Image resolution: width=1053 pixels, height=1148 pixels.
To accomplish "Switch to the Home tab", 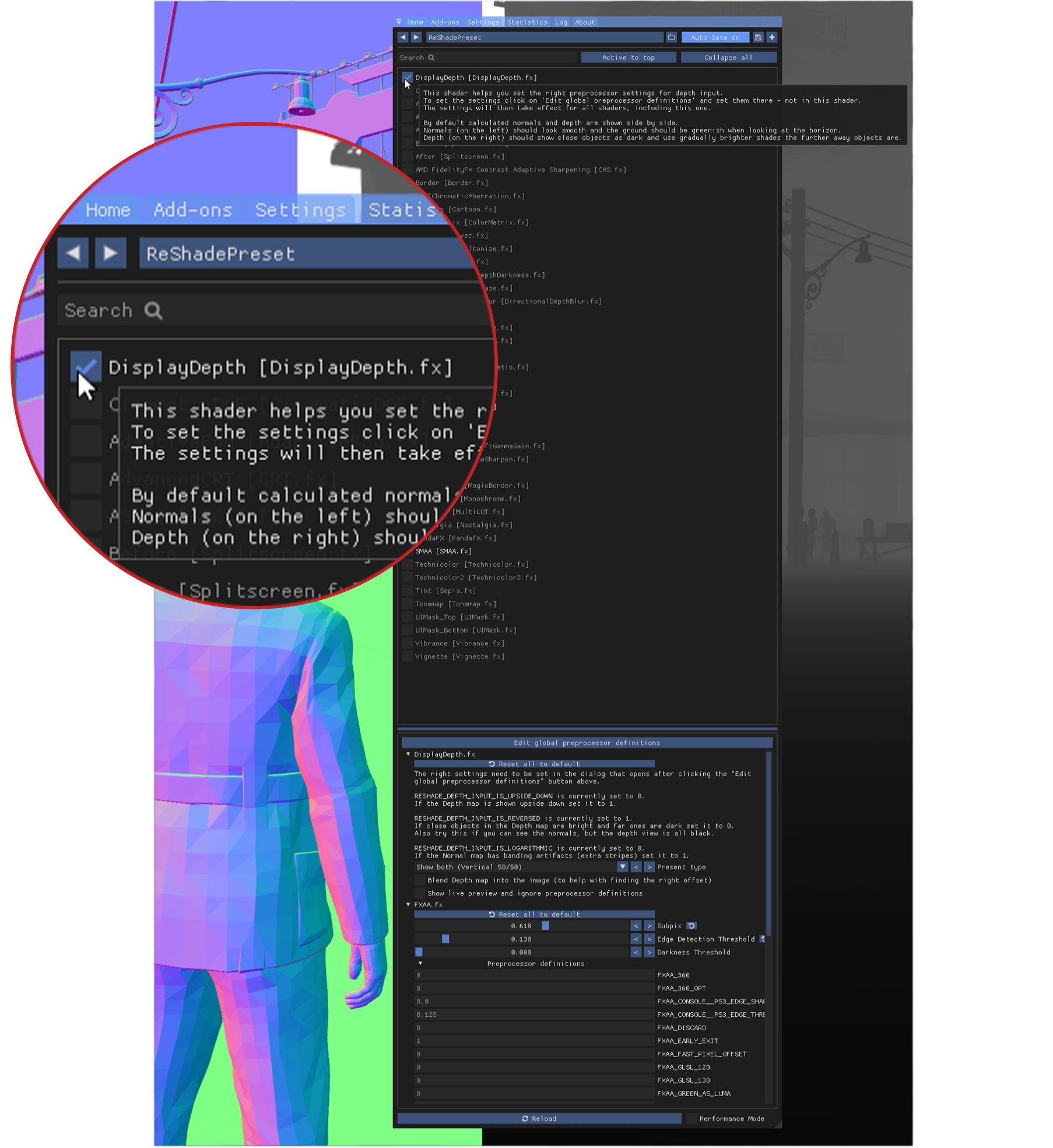I will [x=415, y=22].
